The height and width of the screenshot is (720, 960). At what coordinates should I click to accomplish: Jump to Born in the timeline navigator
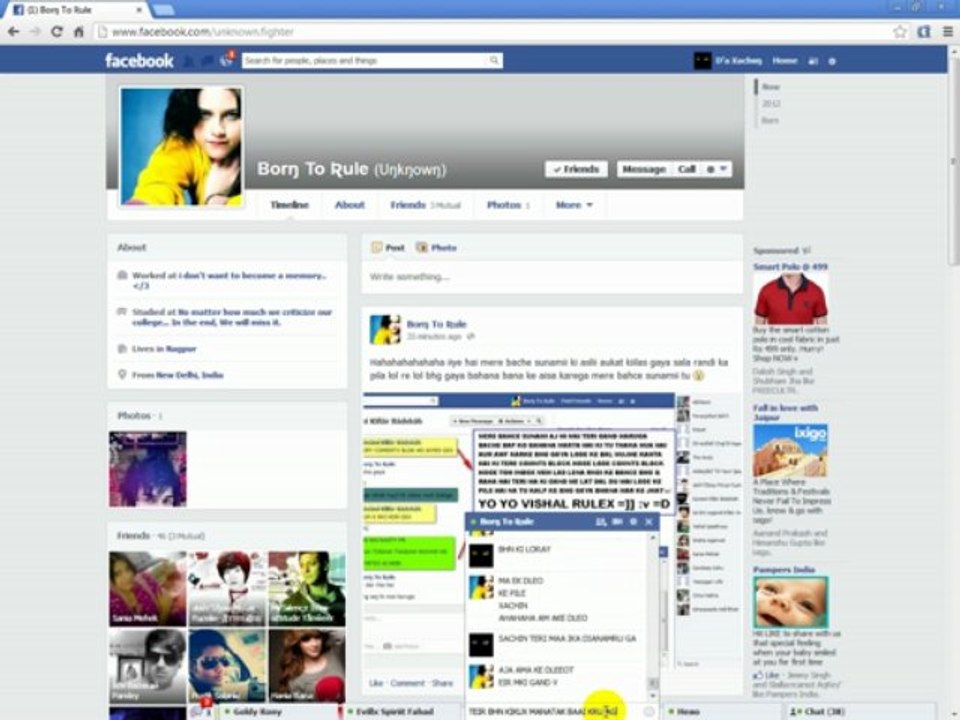point(770,121)
